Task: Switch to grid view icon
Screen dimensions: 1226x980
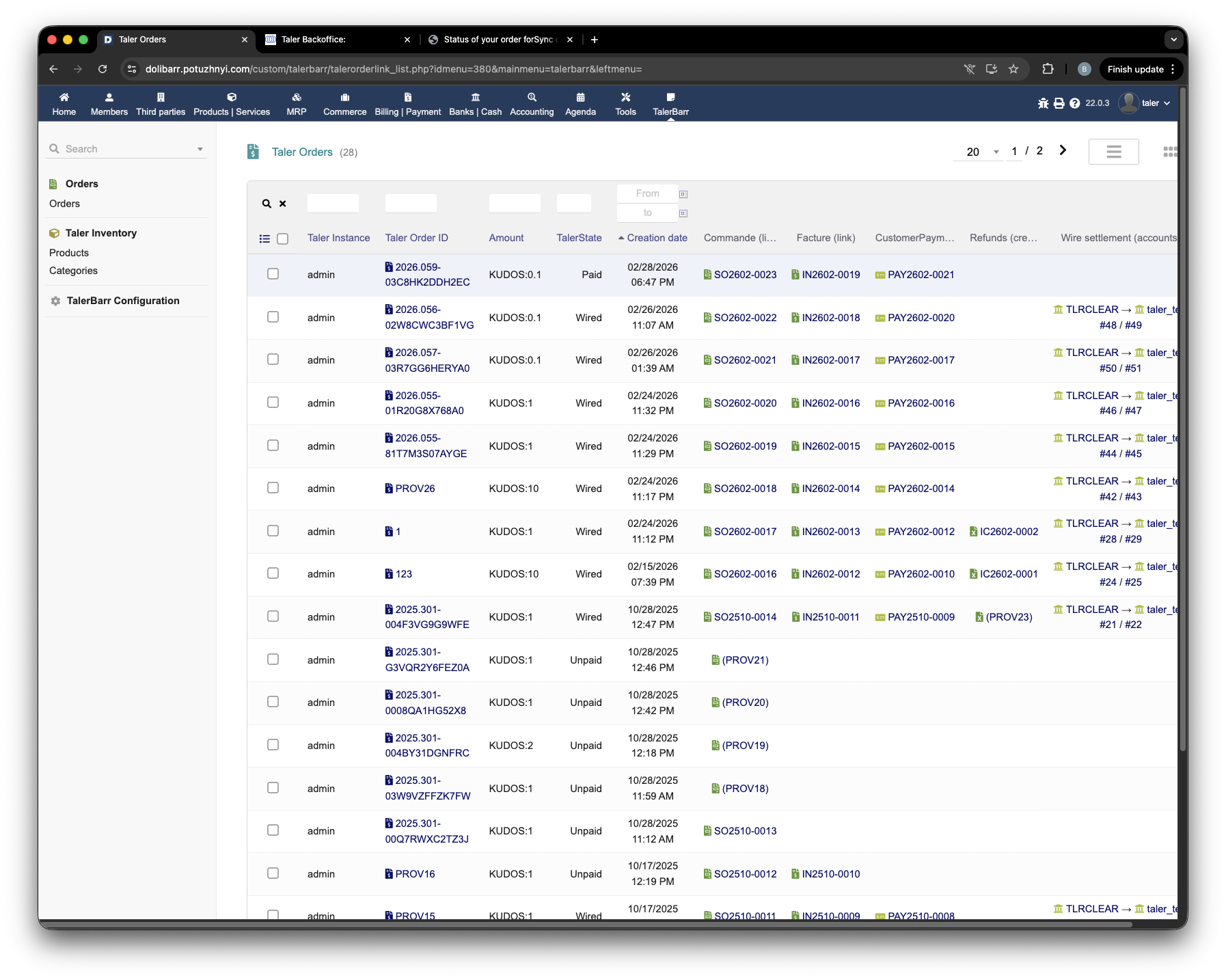Action: (1169, 152)
